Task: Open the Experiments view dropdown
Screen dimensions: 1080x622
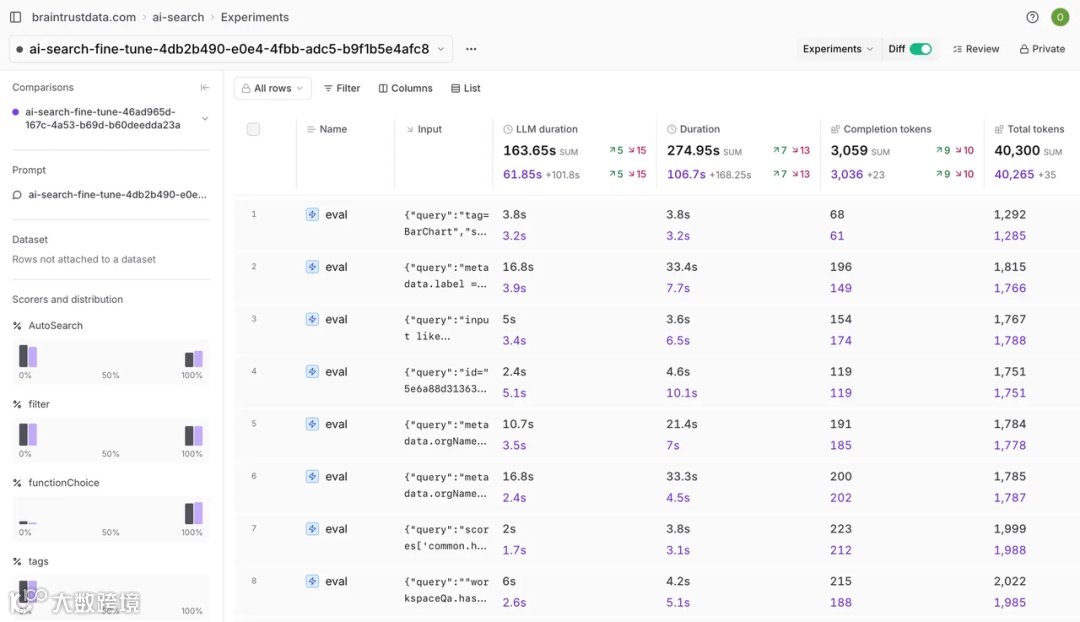Action: [837, 49]
